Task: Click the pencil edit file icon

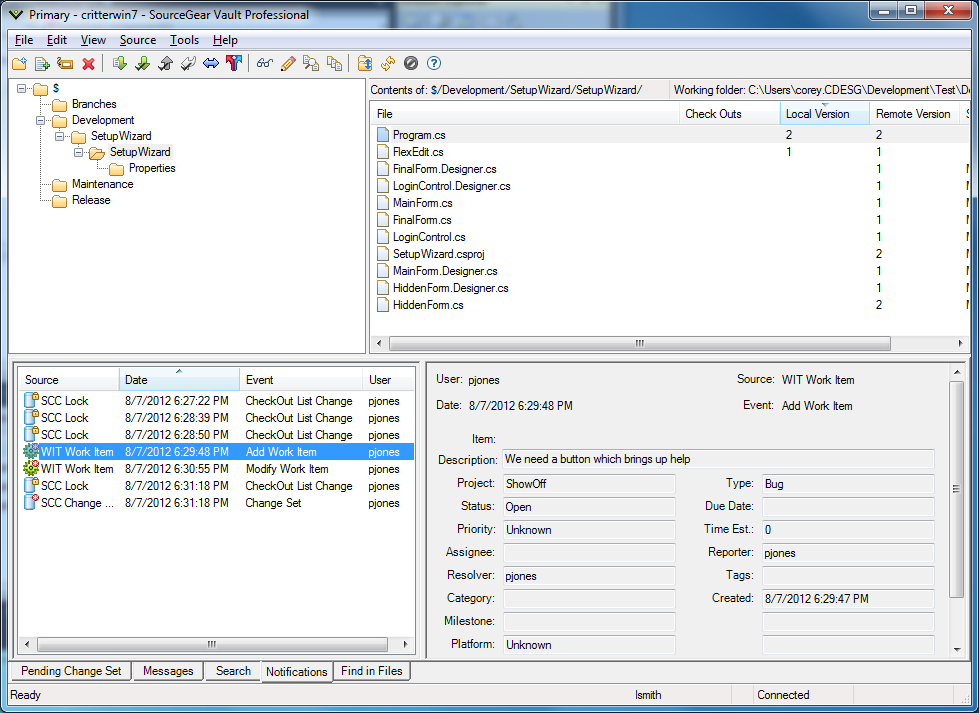Action: pyautogui.click(x=288, y=64)
